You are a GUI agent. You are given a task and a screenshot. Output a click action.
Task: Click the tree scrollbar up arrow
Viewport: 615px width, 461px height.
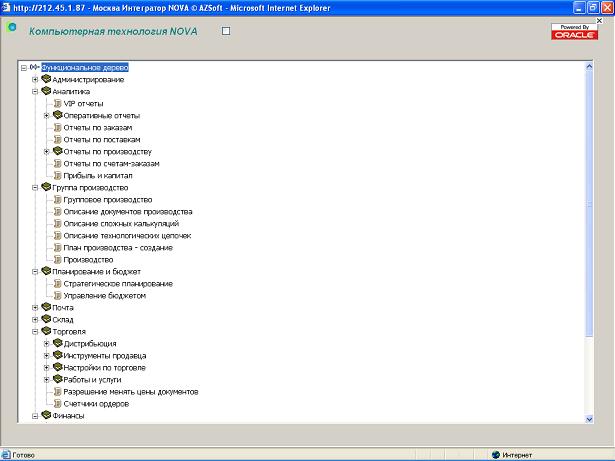pos(589,67)
